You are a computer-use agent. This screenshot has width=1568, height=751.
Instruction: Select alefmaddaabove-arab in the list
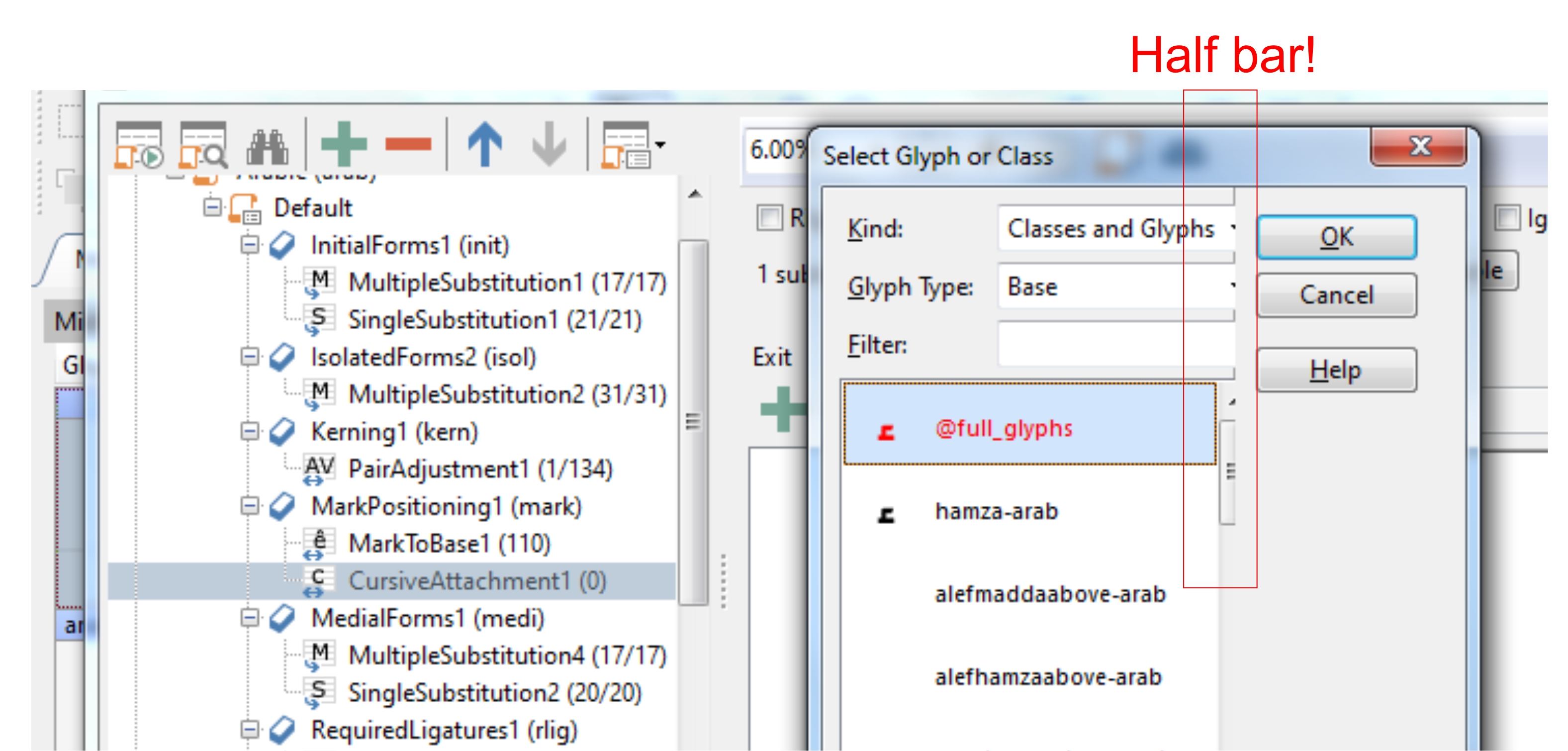[x=1030, y=594]
